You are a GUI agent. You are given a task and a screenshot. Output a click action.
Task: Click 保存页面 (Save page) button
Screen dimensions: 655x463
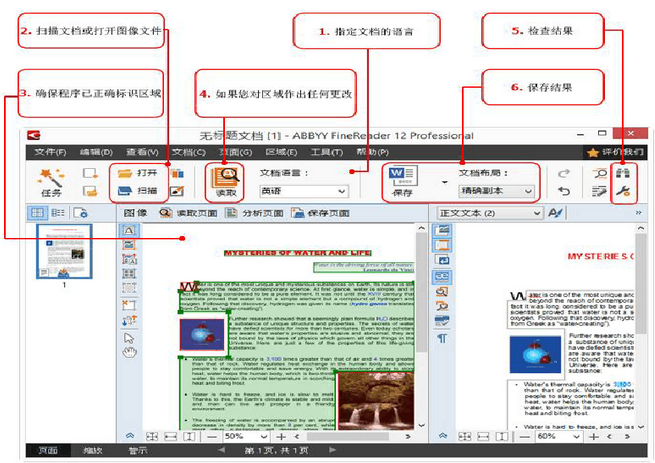coord(320,213)
